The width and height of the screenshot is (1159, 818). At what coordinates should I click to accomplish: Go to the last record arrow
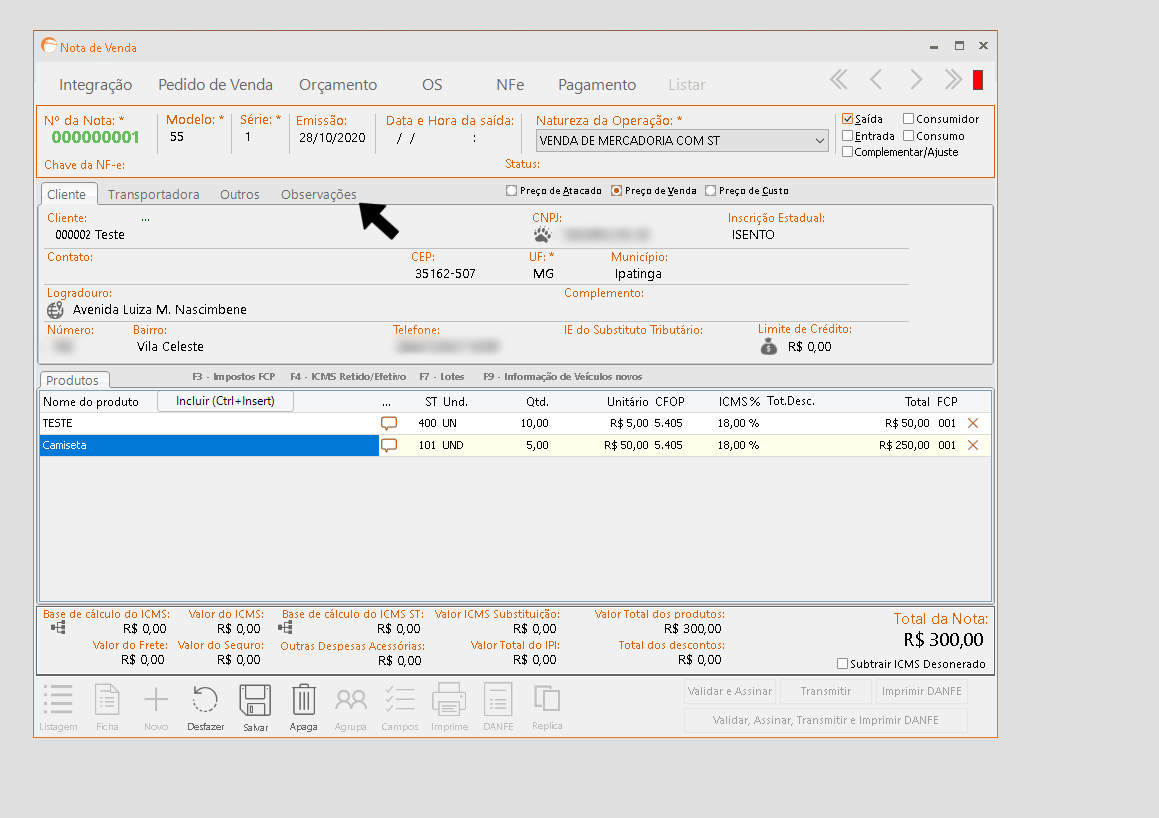coord(953,80)
